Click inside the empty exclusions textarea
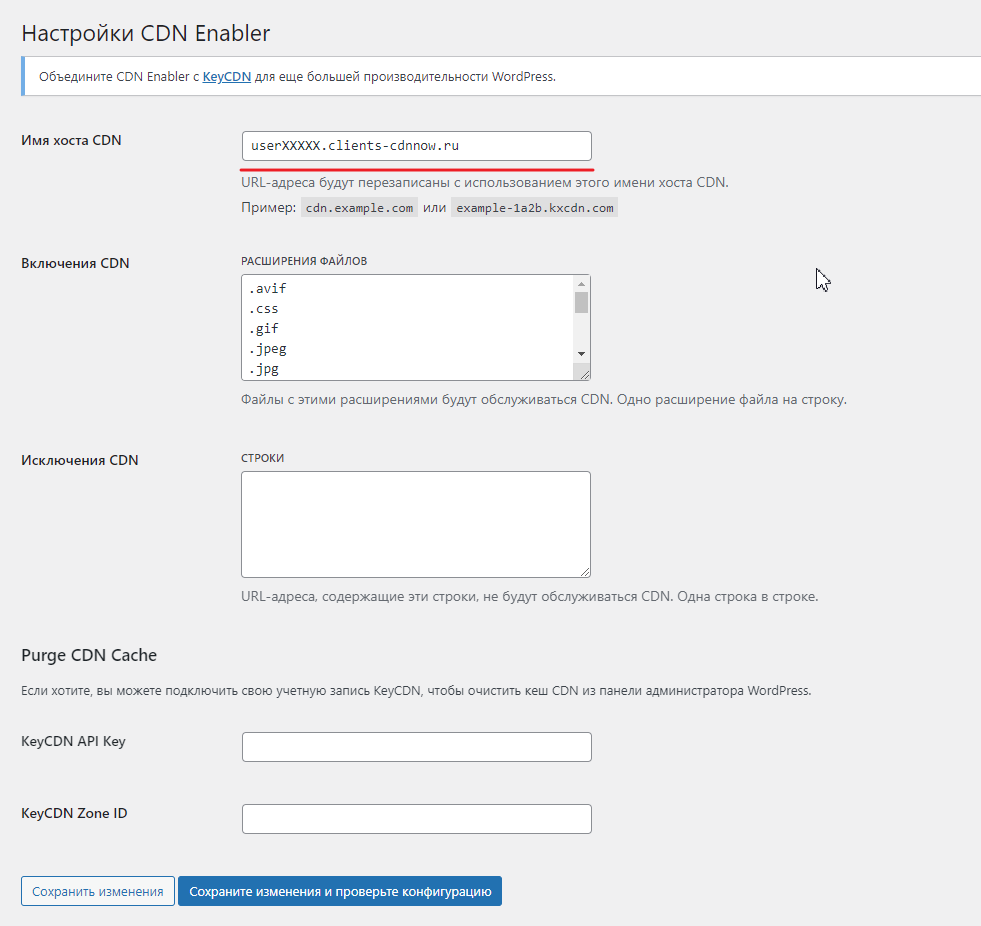The width and height of the screenshot is (981, 926). [x=415, y=524]
